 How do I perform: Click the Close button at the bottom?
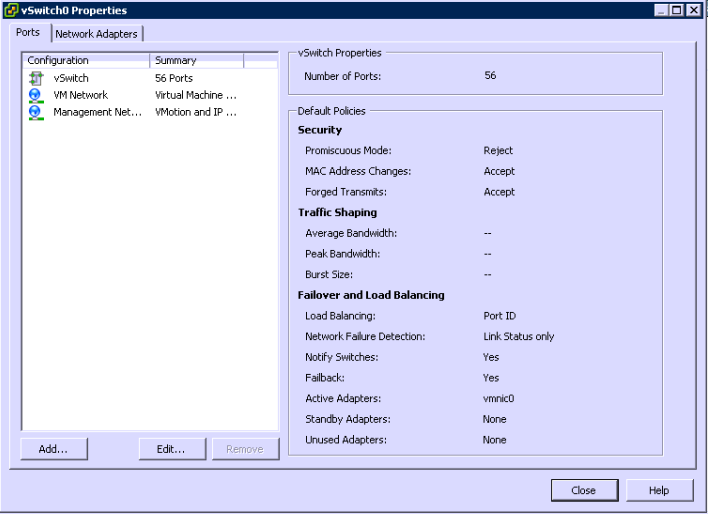[583, 490]
